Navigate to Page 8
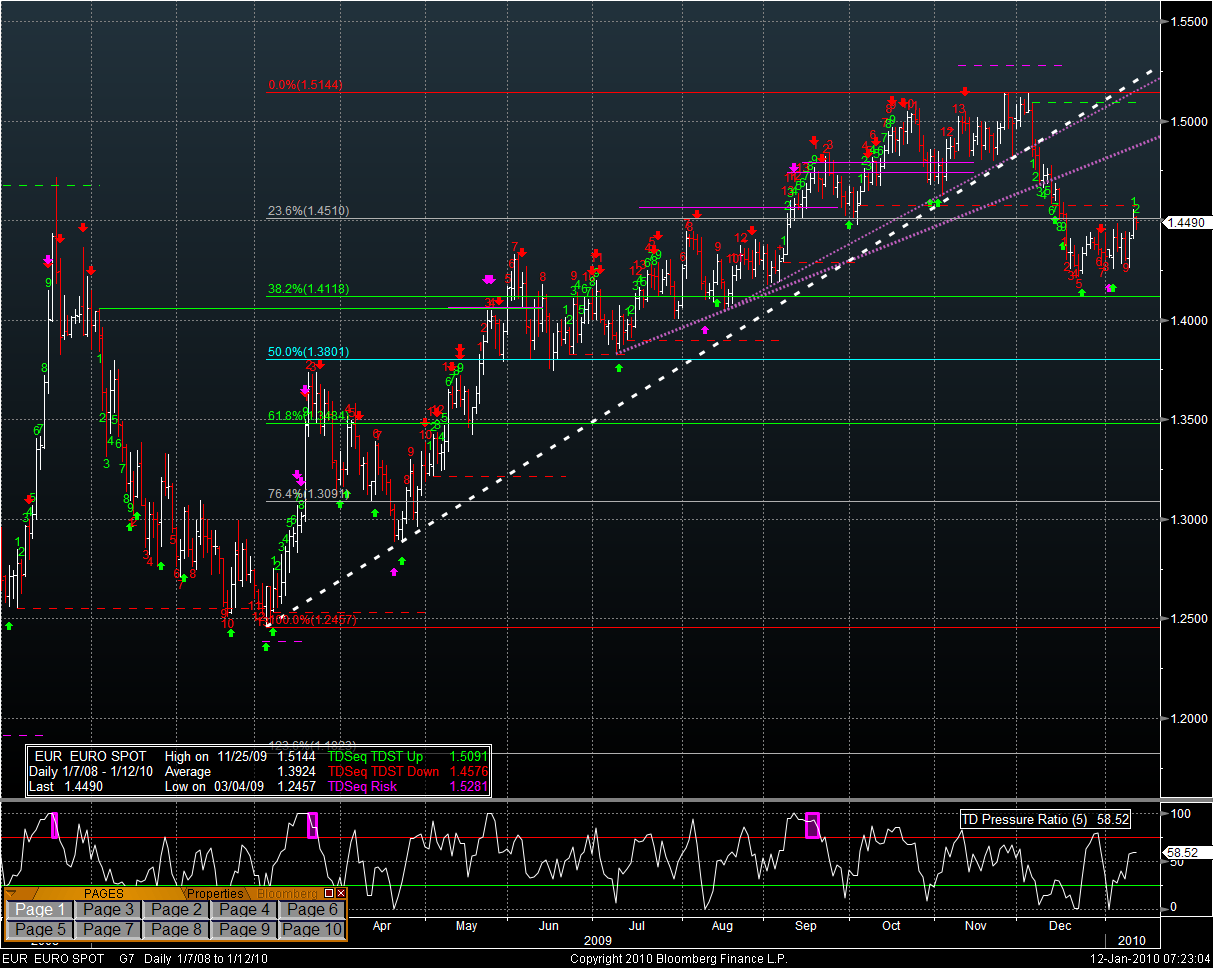Viewport: 1213px width, 968px height. [x=176, y=929]
